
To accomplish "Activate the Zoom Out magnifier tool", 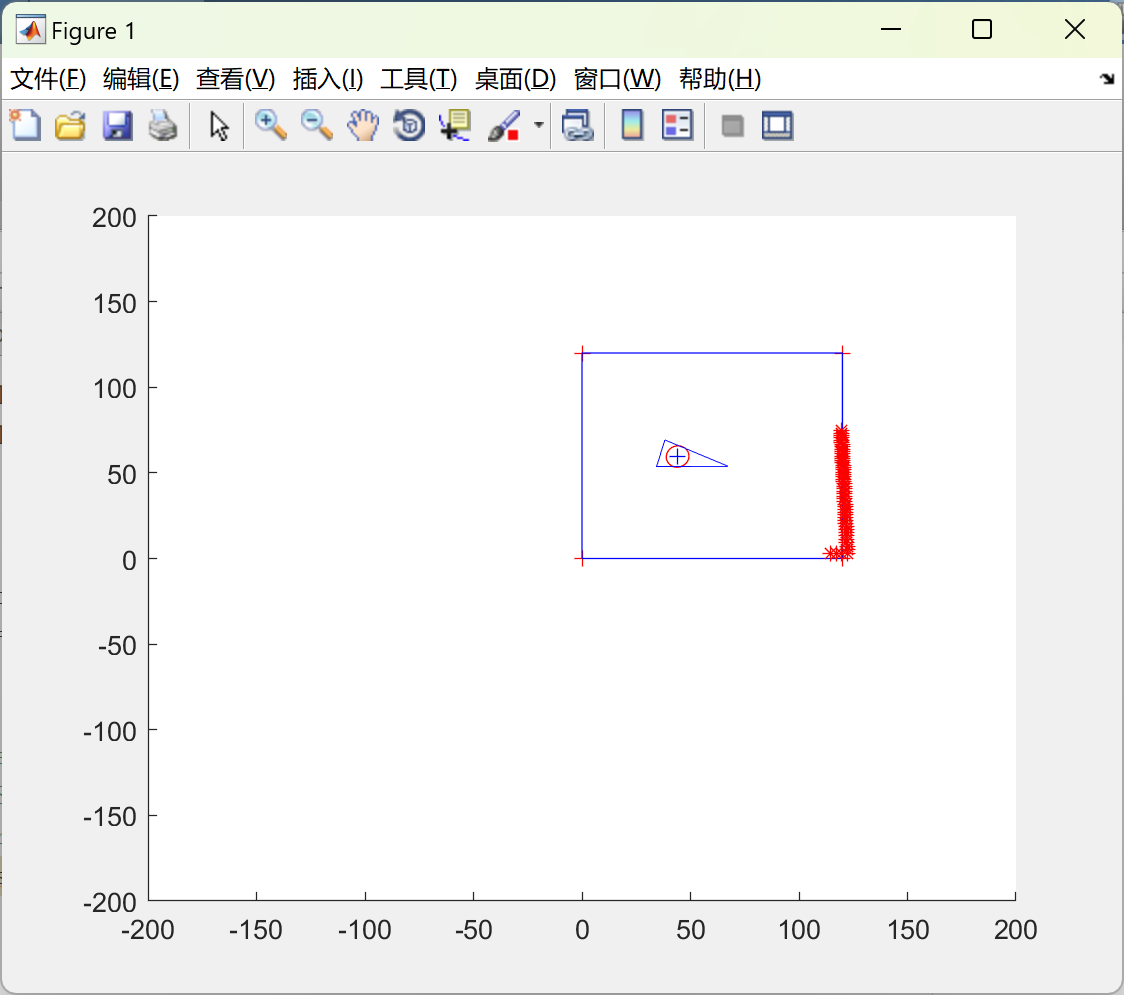I will click(x=316, y=125).
